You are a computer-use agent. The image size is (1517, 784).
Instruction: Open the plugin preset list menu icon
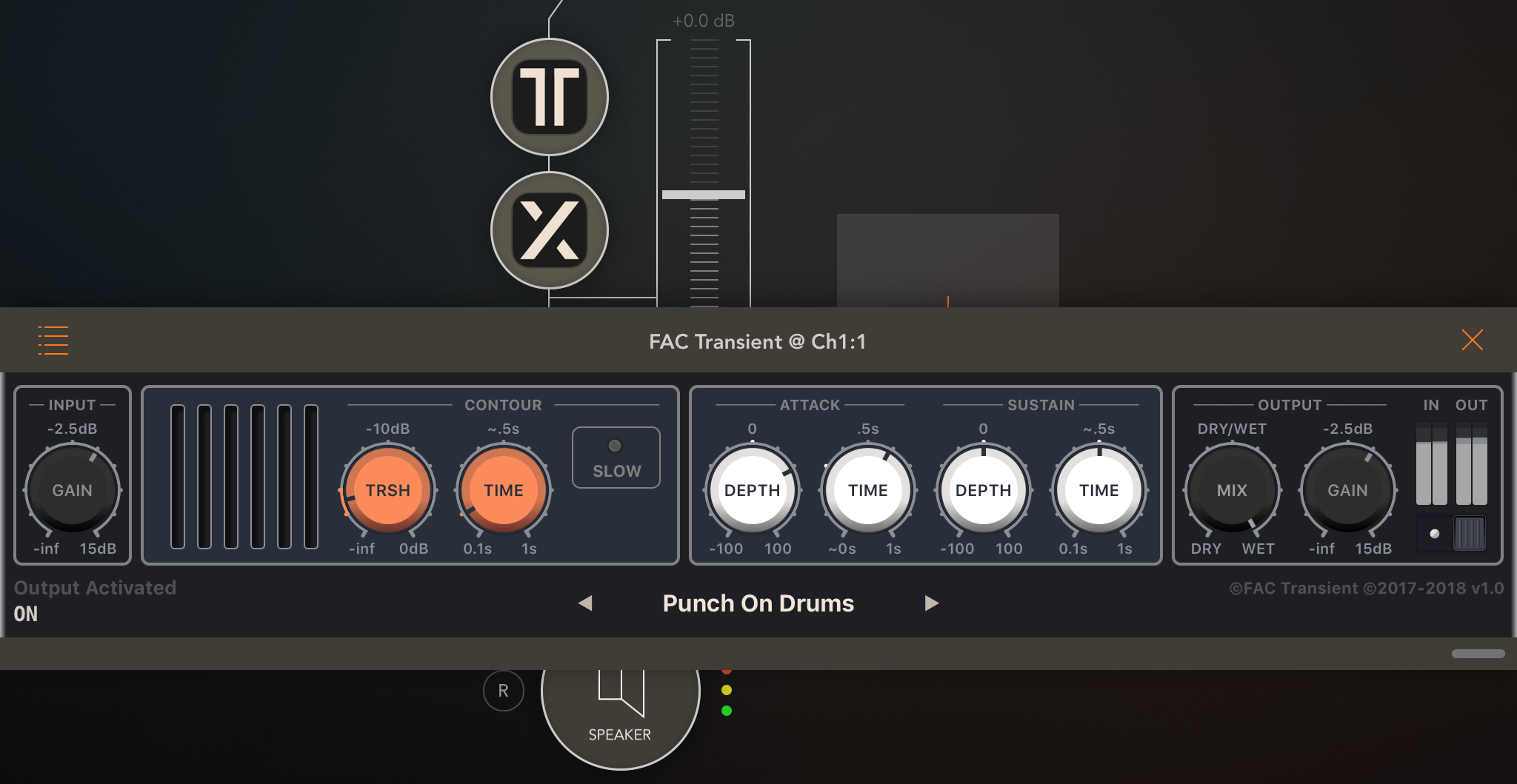[x=53, y=341]
